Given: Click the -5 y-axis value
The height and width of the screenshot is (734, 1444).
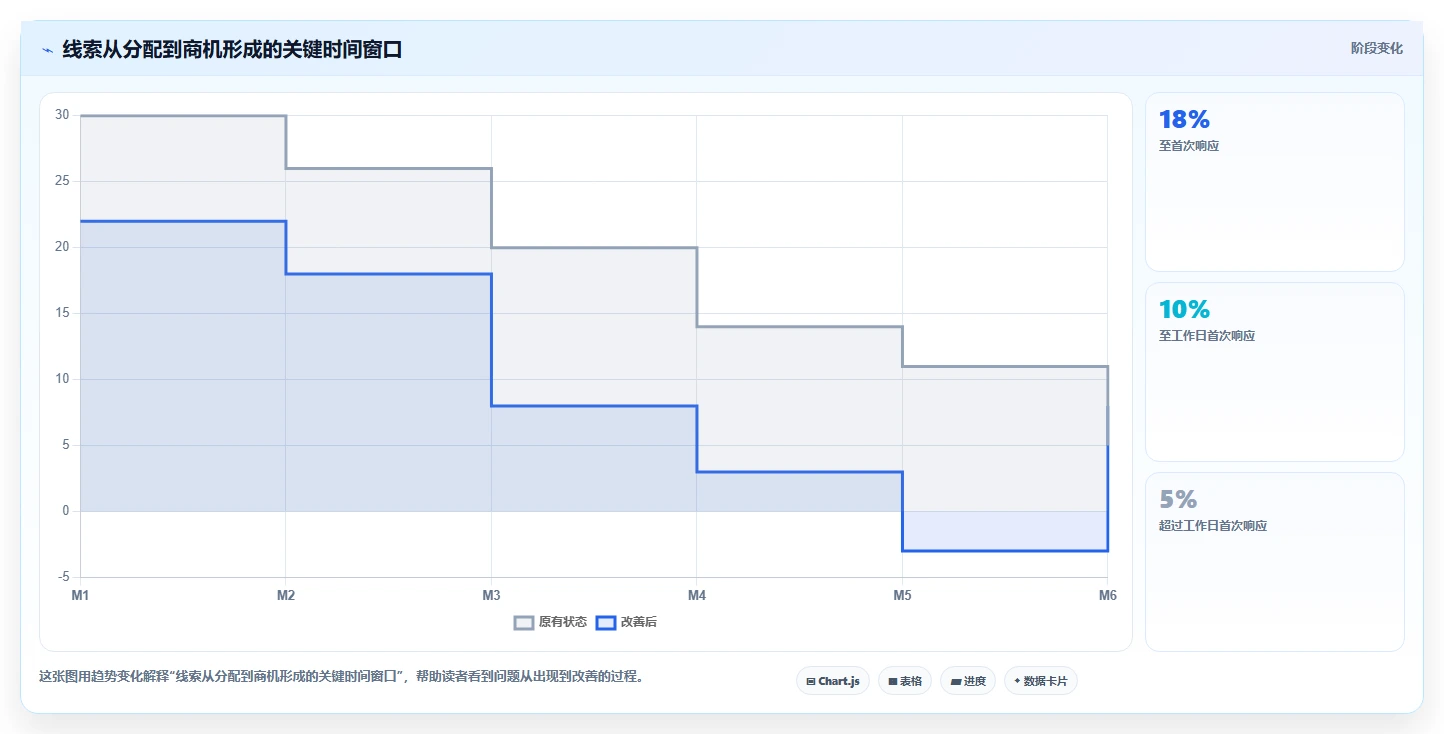Looking at the screenshot, I should tap(63, 577).
